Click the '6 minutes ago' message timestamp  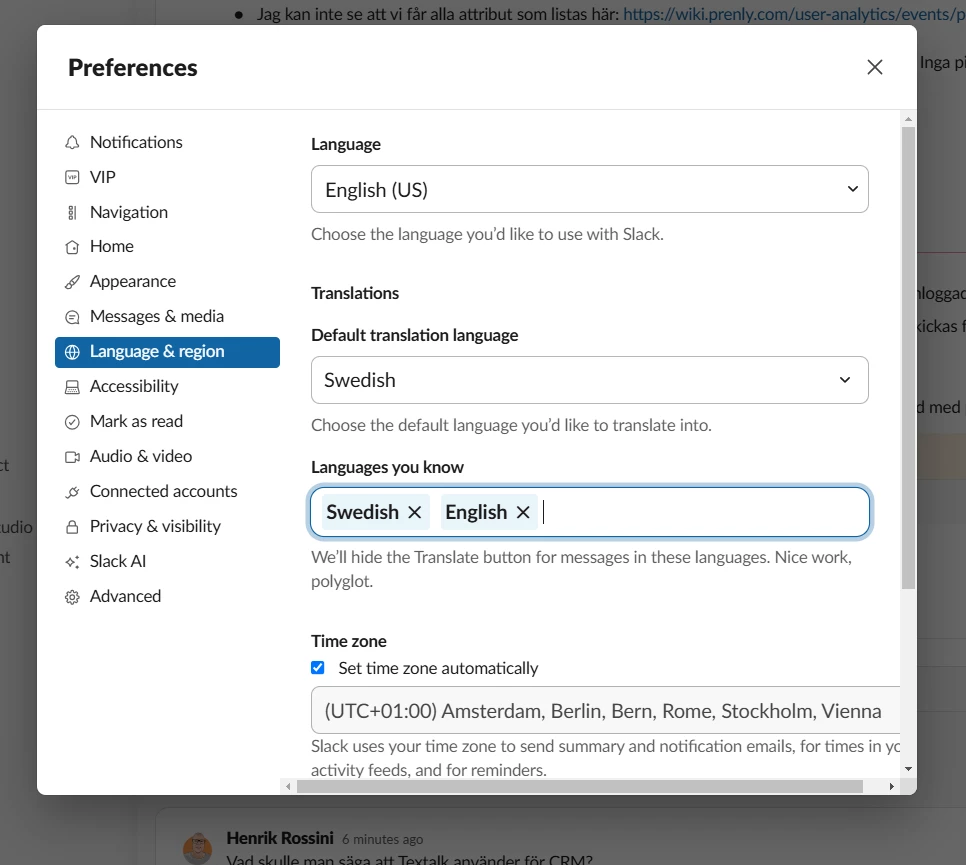pos(383,839)
